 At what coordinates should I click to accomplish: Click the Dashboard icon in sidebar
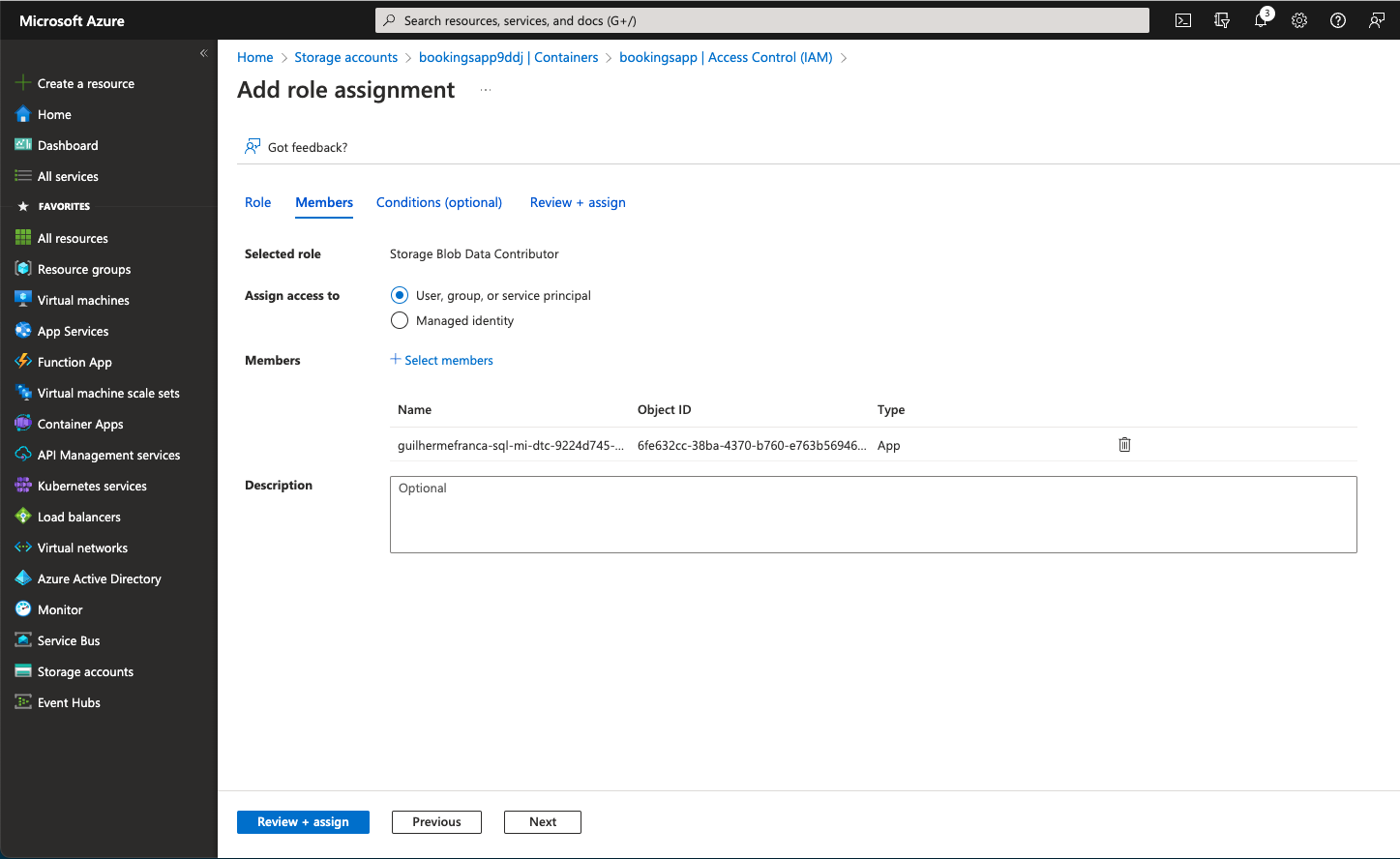(x=23, y=145)
